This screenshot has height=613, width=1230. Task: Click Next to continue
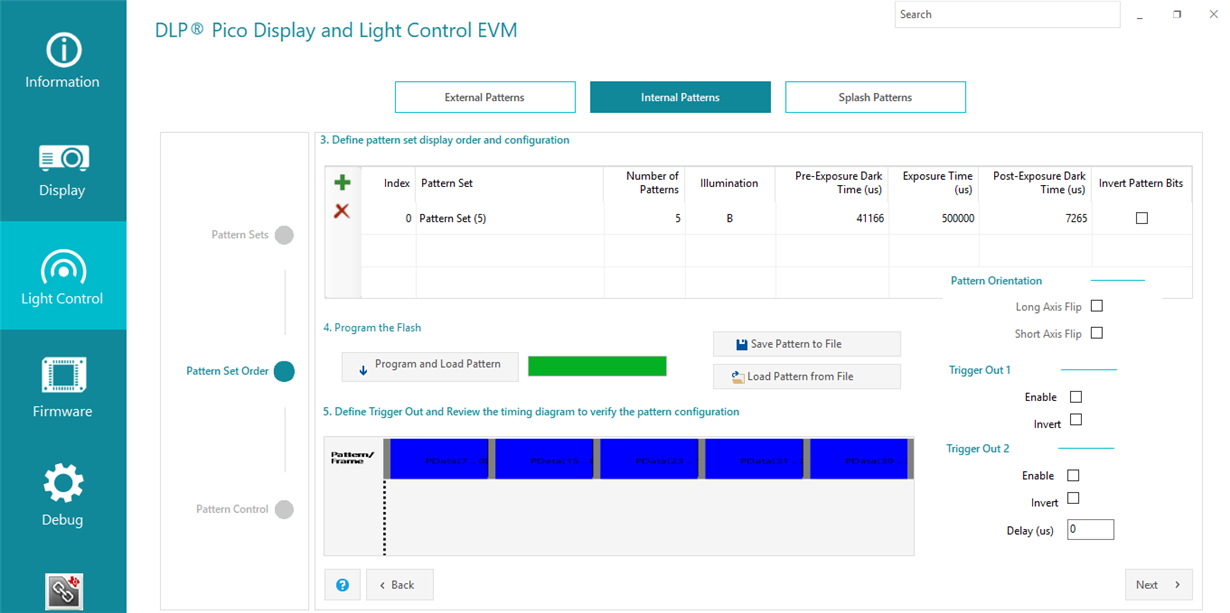[1159, 585]
